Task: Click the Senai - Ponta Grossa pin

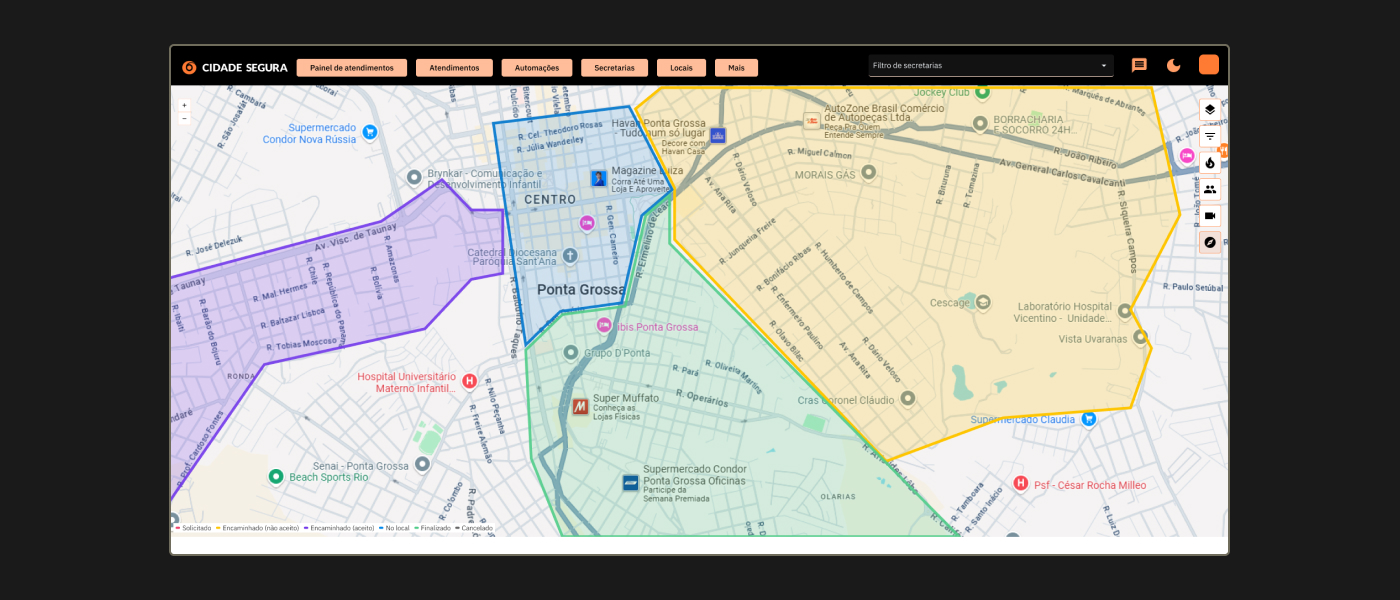Action: pyautogui.click(x=422, y=464)
